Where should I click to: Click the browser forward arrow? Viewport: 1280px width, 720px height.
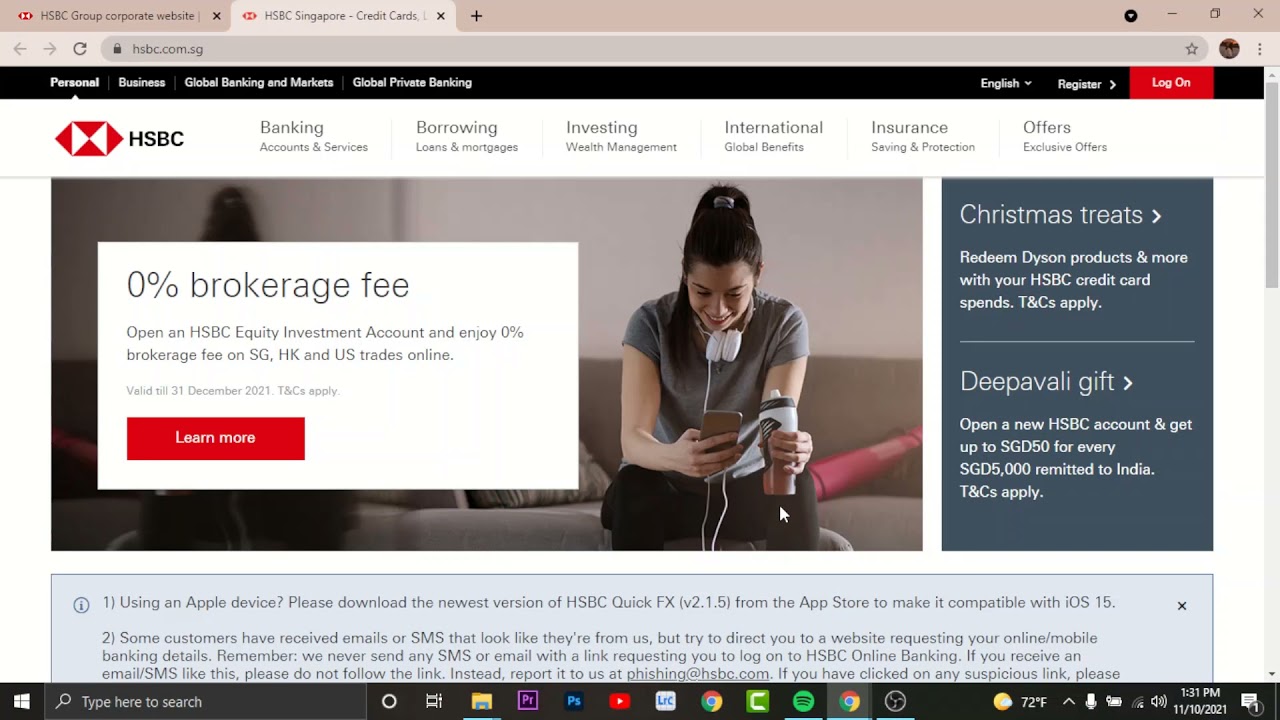click(x=50, y=48)
